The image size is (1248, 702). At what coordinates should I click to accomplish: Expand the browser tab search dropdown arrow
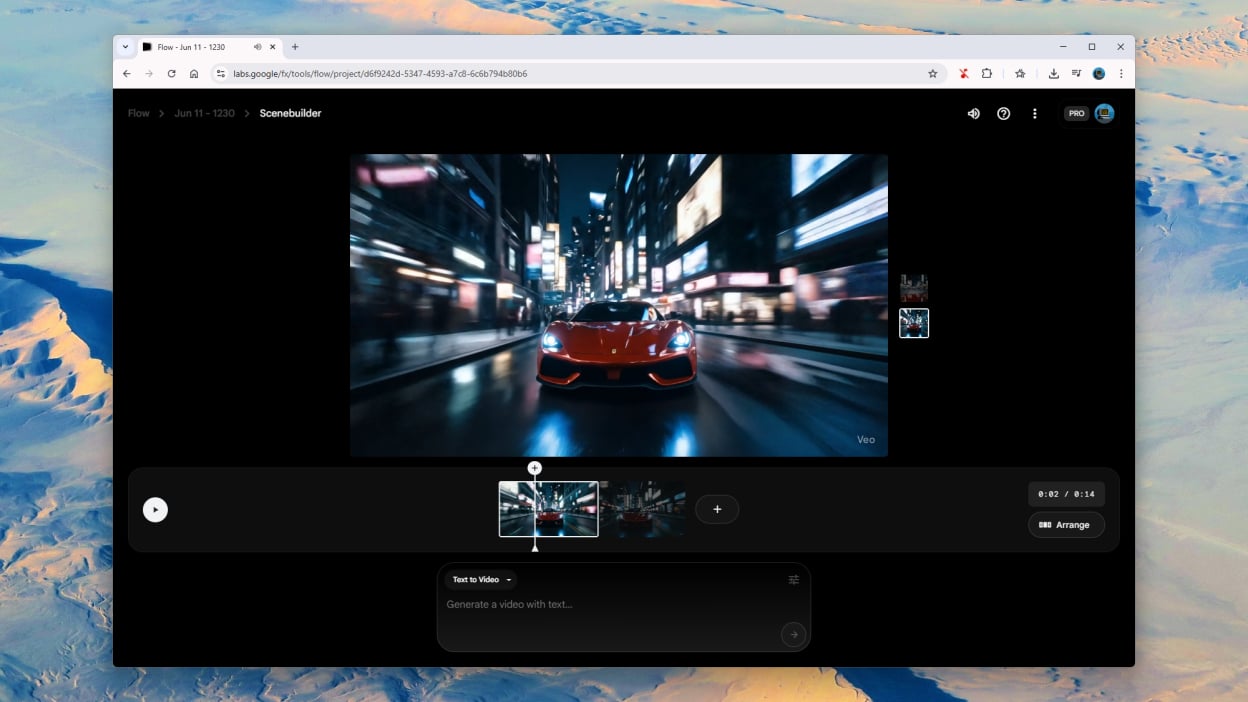pyautogui.click(x=125, y=47)
